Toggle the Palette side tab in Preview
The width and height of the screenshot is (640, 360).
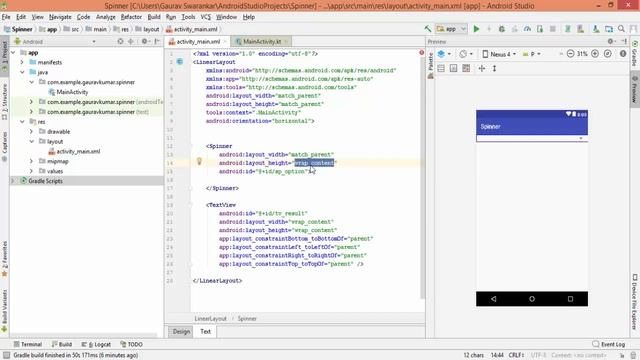tap(430, 65)
